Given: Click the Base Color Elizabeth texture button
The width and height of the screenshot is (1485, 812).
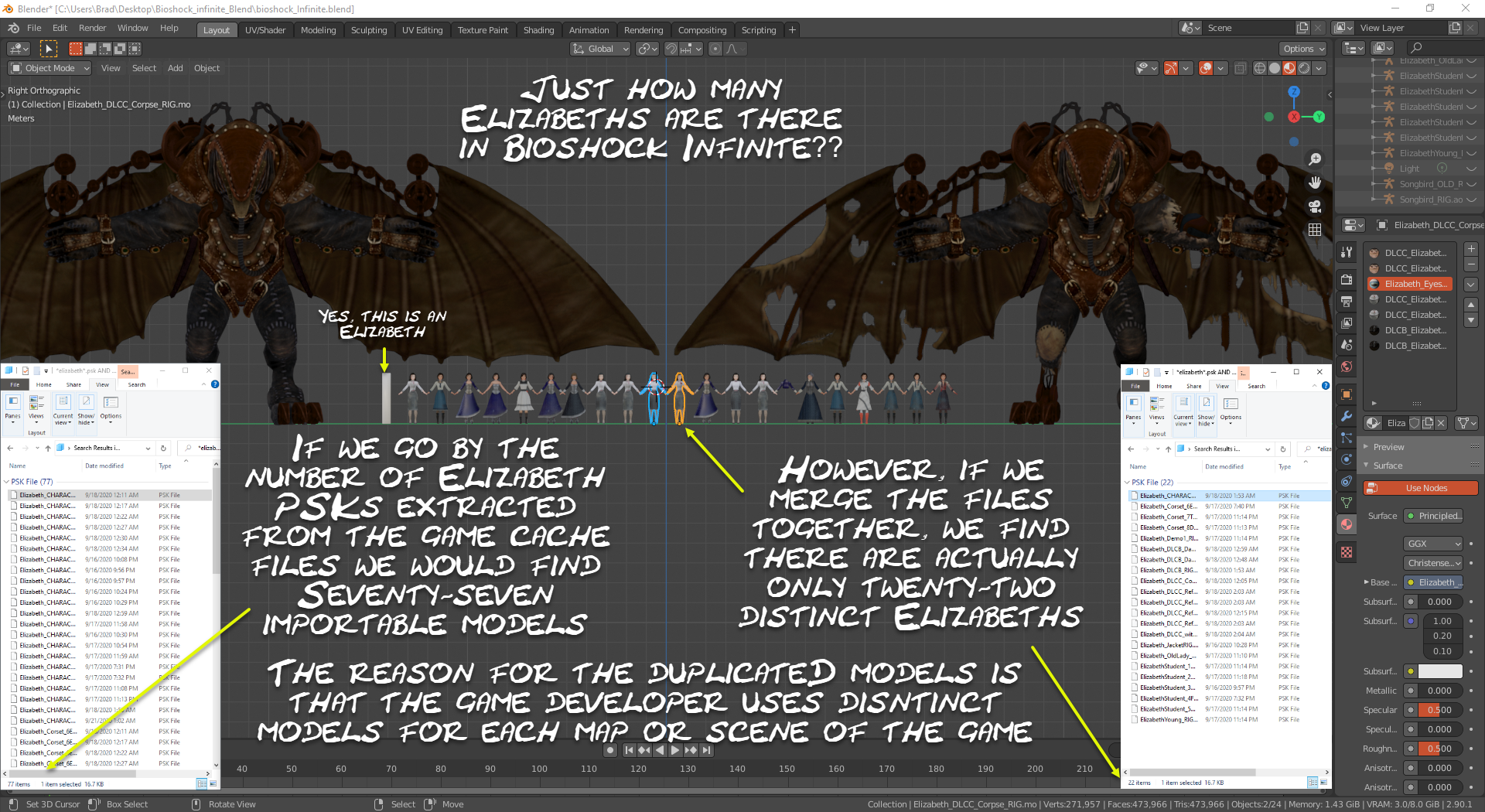Looking at the screenshot, I should (x=1433, y=582).
